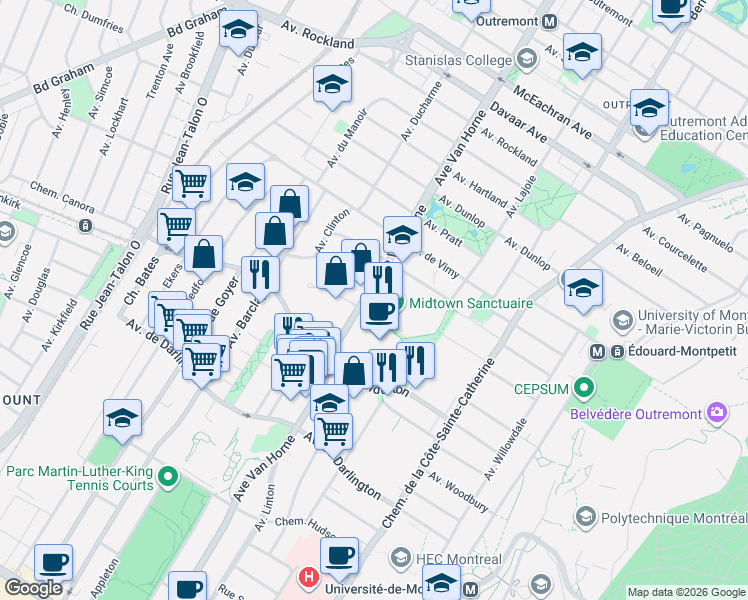This screenshot has width=748, height=600.
Task: Click the Av. Courcelette street label
Action: [675, 249]
